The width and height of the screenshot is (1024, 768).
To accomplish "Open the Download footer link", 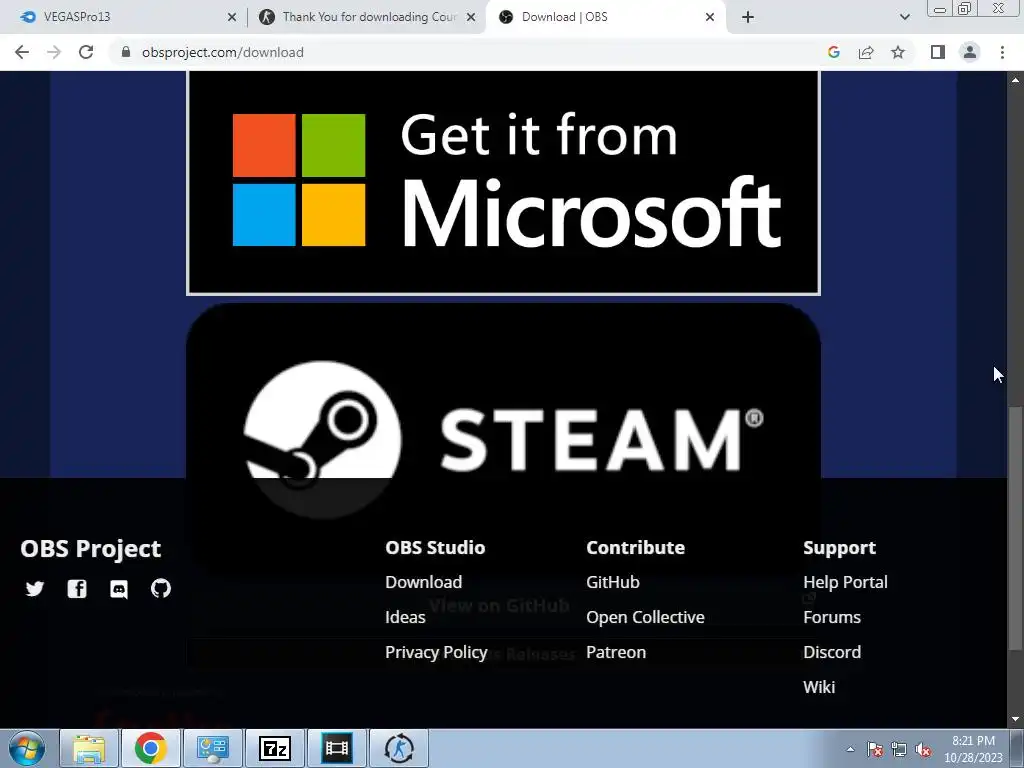I will click(423, 582).
